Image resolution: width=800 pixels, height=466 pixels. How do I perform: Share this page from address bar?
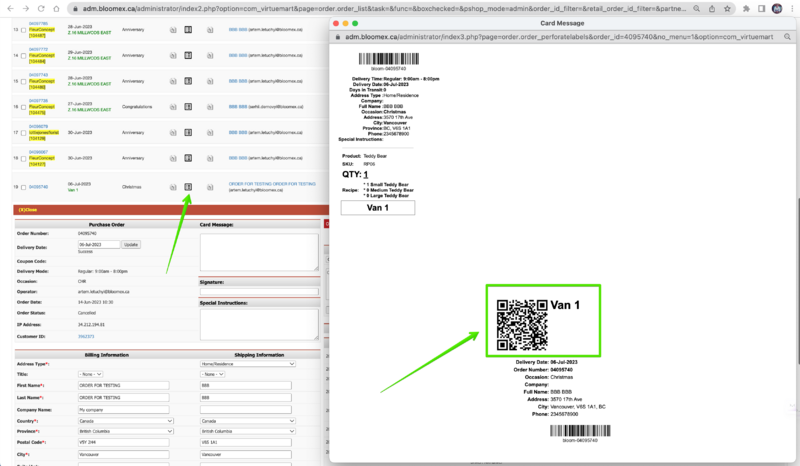pos(712,9)
